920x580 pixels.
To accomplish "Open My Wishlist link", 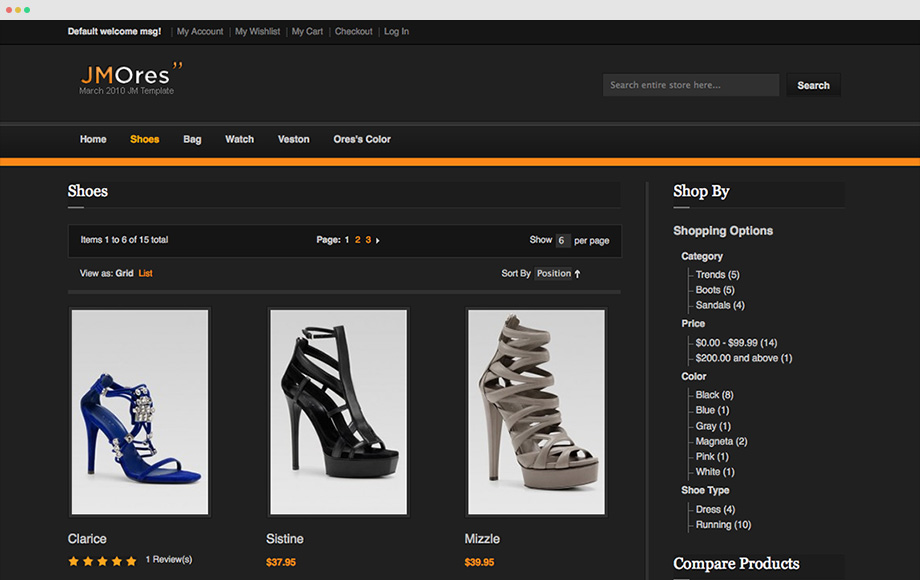I will [258, 32].
